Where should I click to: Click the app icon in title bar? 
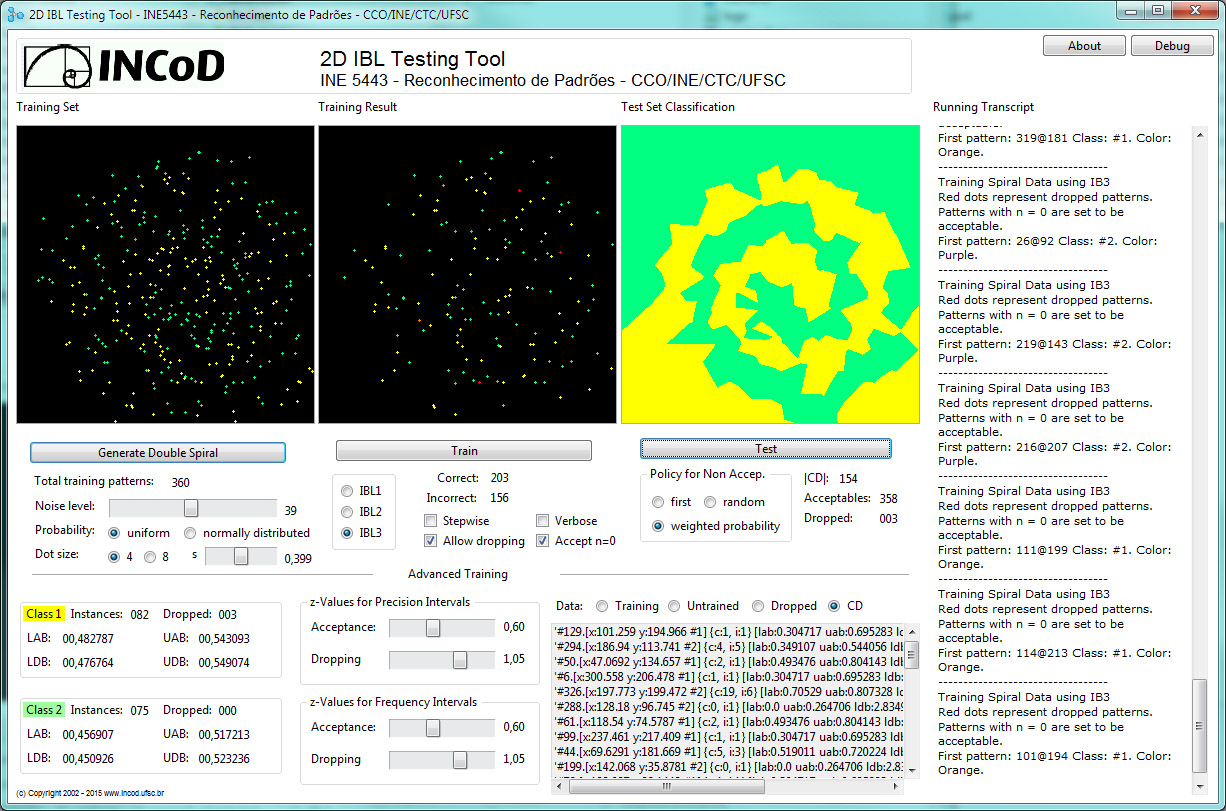pyautogui.click(x=15, y=15)
